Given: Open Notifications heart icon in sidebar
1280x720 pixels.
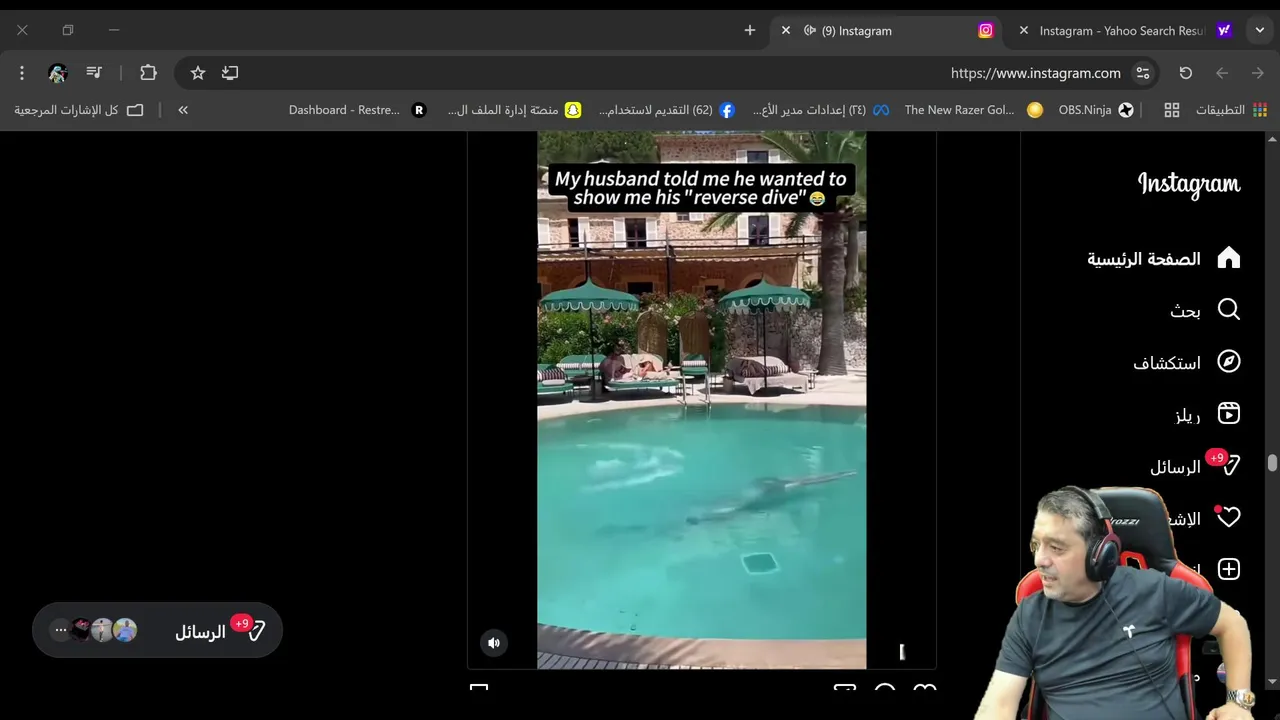Looking at the screenshot, I should click(x=1229, y=517).
